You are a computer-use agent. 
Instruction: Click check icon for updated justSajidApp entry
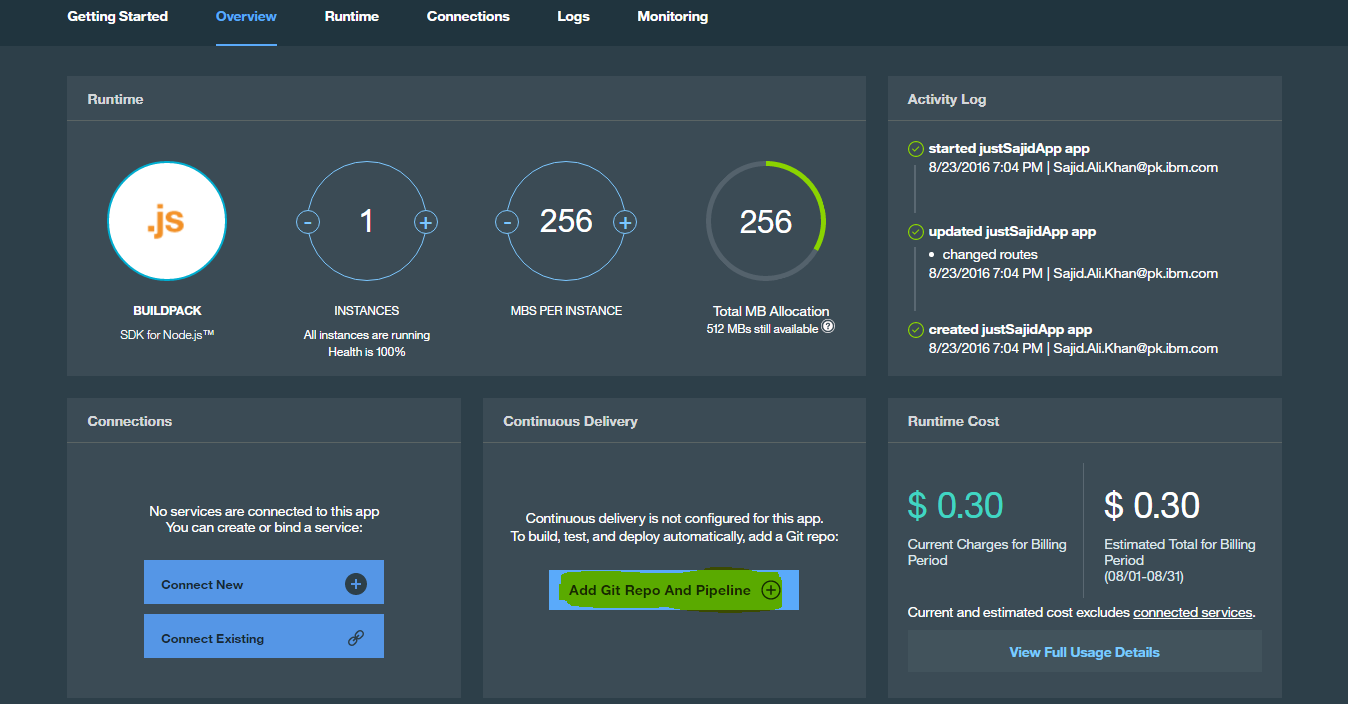click(915, 232)
